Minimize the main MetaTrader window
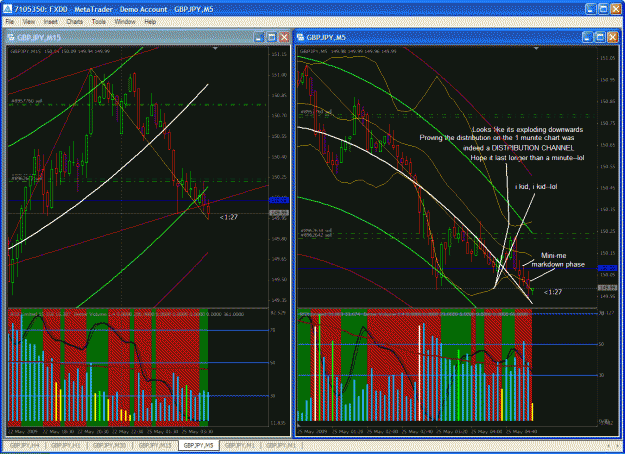Viewport: 625px width, 454px height. 590,9
